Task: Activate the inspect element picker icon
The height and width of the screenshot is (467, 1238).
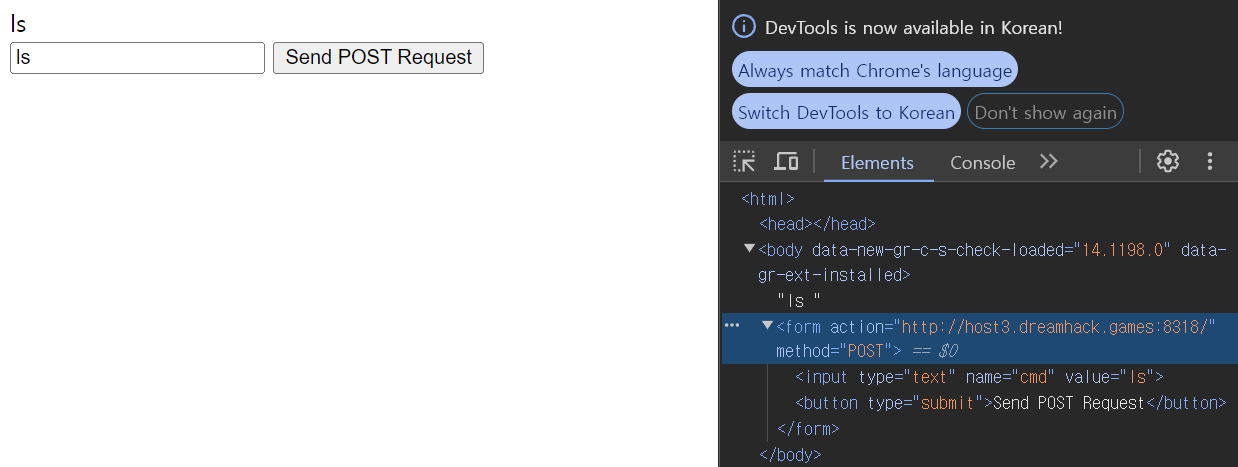Action: click(744, 161)
